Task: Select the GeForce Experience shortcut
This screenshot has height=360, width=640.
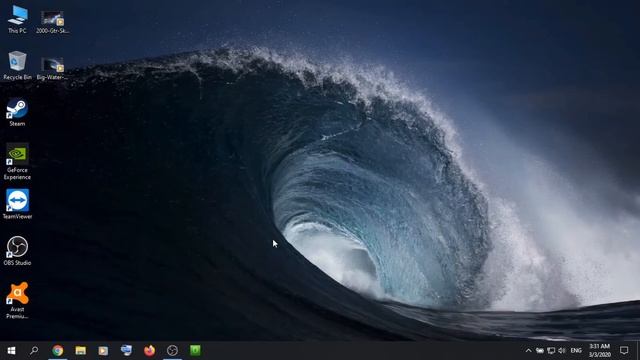Action: click(17, 161)
